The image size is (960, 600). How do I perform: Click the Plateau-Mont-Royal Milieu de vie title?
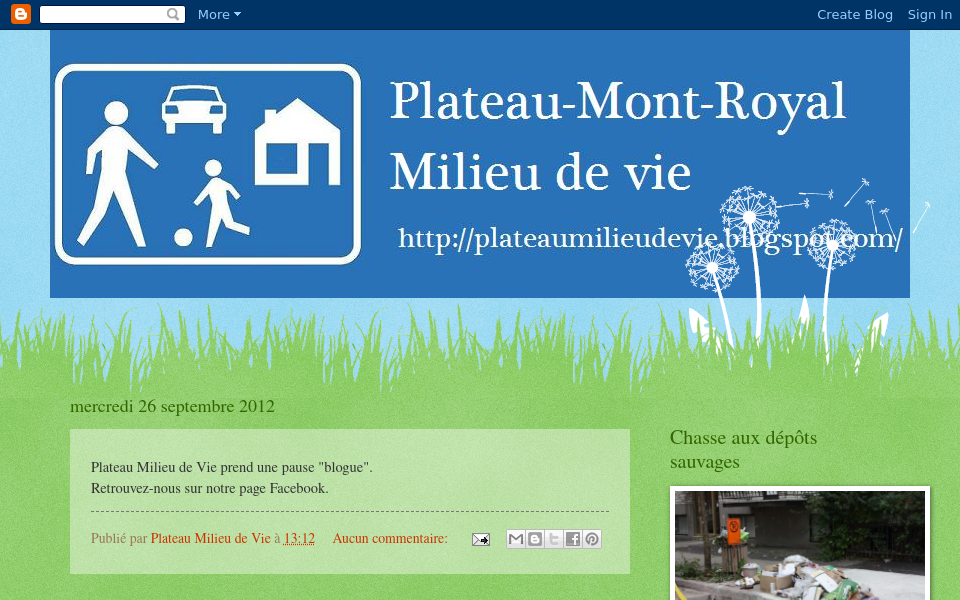pyautogui.click(x=619, y=135)
